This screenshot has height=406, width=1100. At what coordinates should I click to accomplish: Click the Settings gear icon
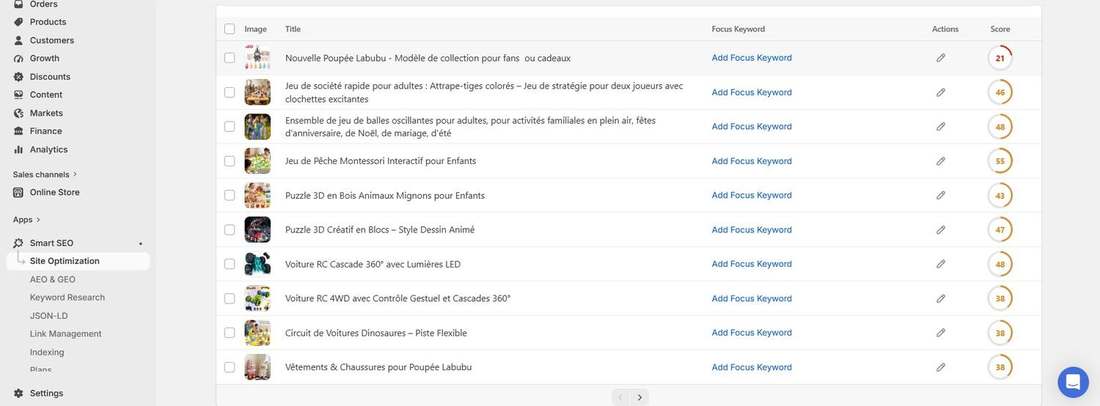point(18,393)
